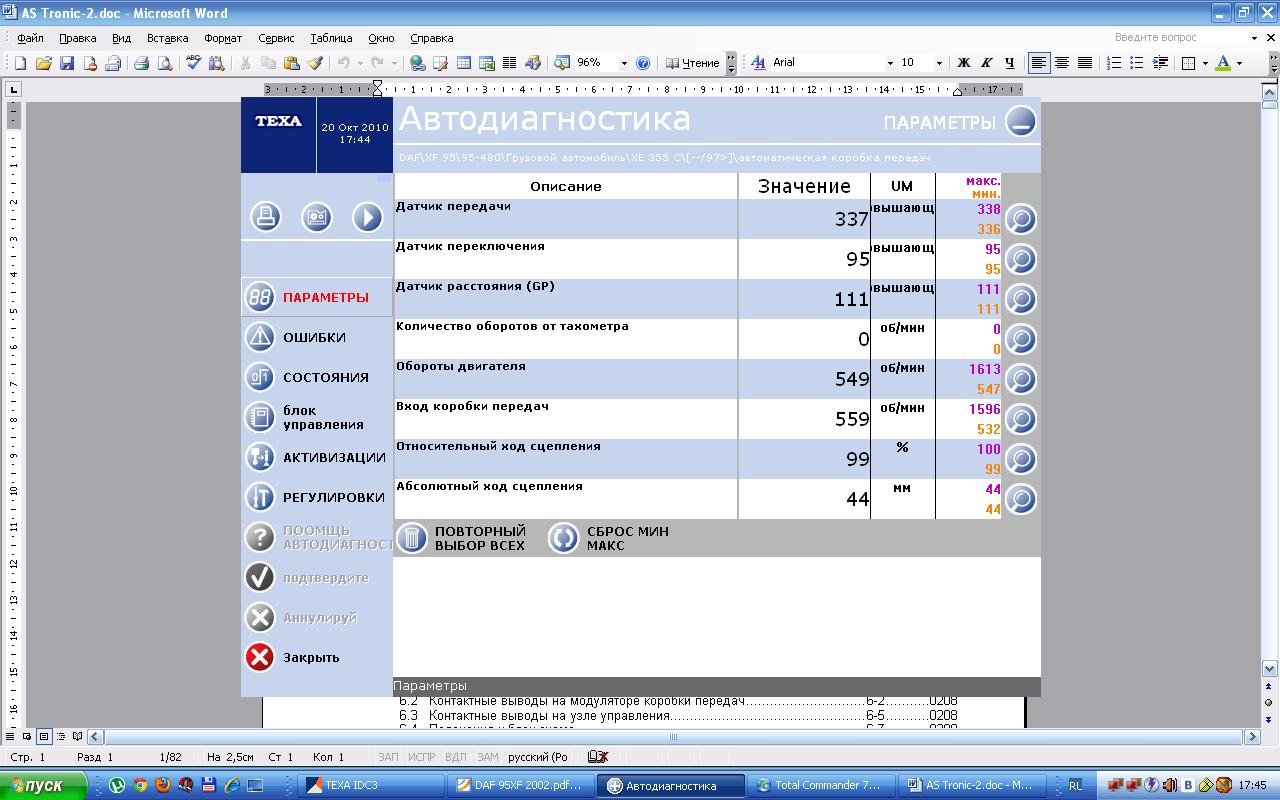Open the Таблица menu

click(331, 38)
